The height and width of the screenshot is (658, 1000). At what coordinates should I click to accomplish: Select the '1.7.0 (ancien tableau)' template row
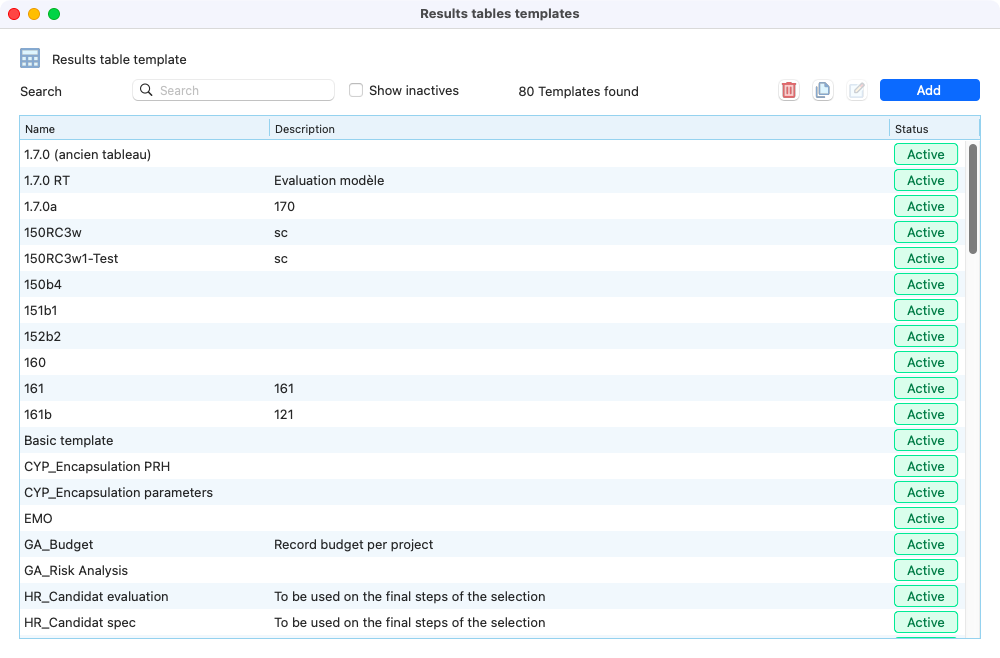click(492, 154)
